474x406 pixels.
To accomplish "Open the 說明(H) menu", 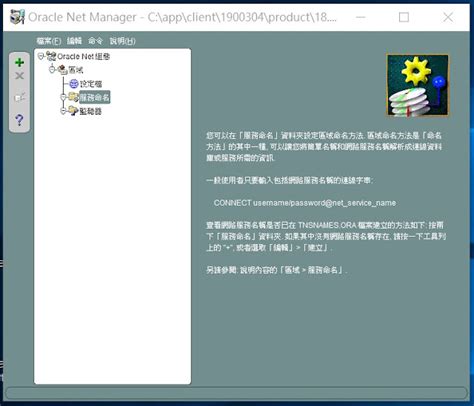I will (123, 41).
